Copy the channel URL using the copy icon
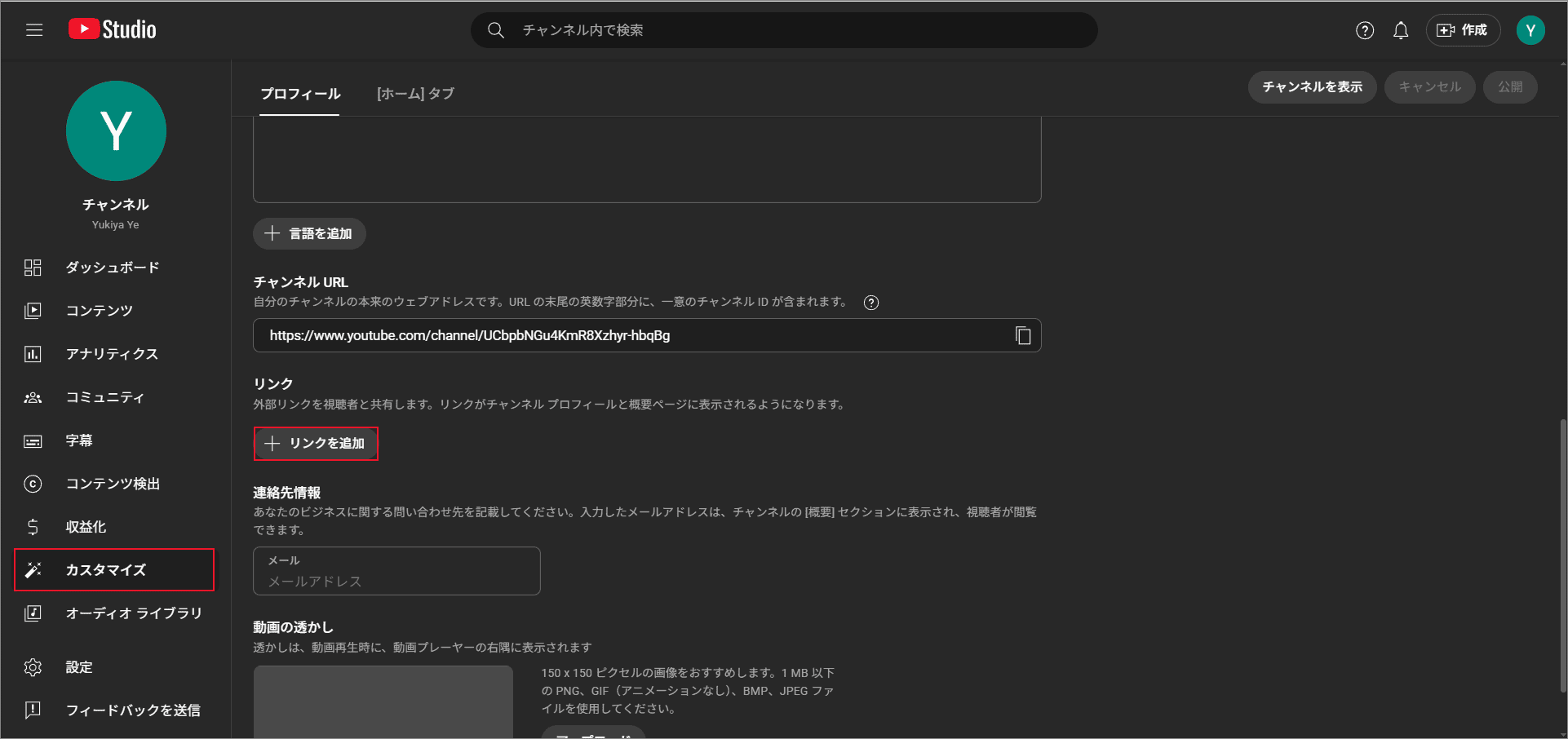 [x=1023, y=335]
